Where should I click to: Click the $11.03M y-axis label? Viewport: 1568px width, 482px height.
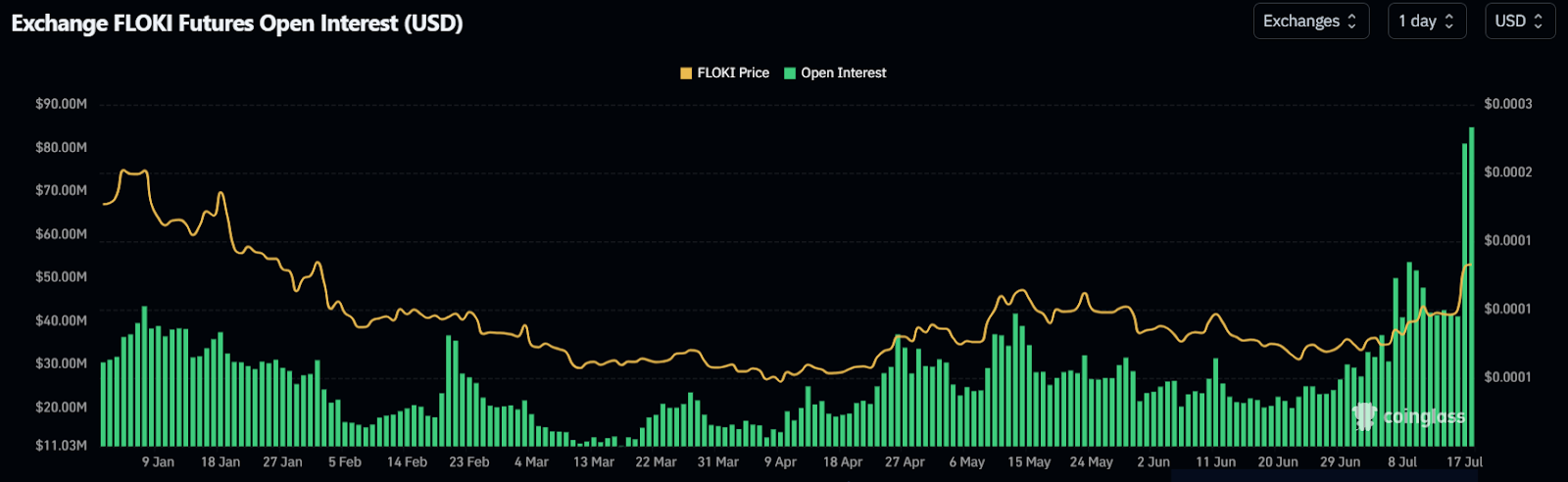point(61,445)
